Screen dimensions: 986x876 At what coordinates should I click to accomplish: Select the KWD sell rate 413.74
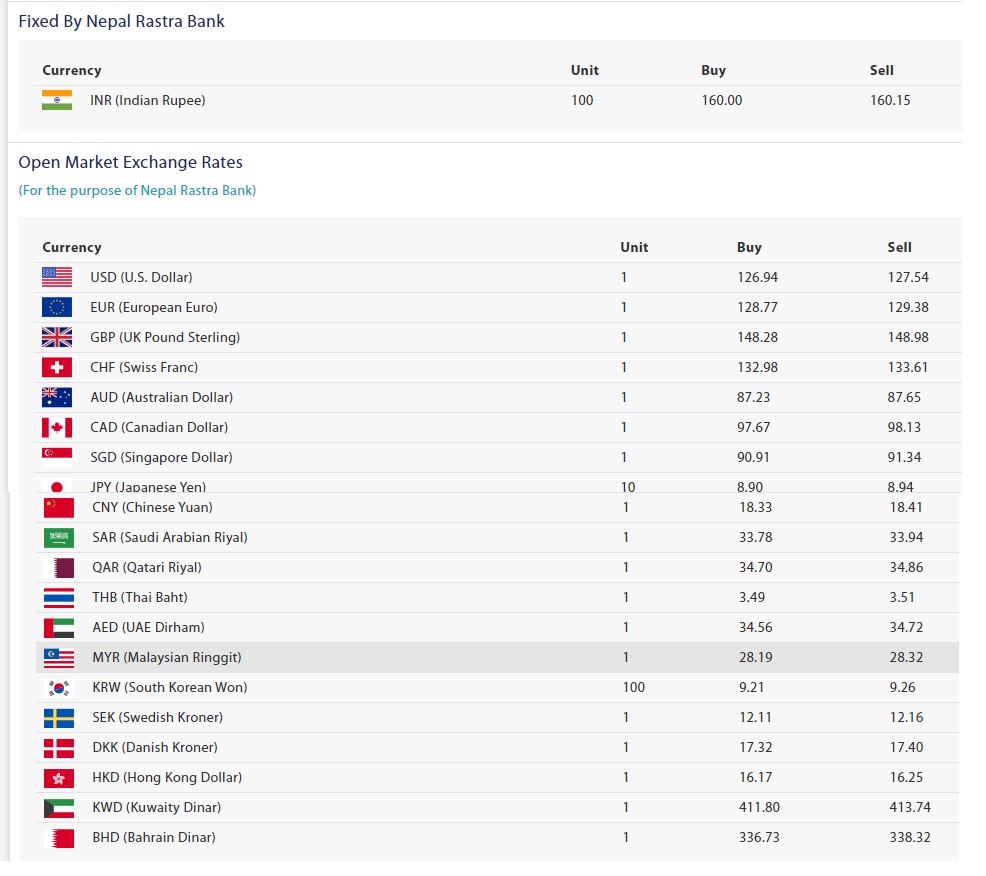910,807
